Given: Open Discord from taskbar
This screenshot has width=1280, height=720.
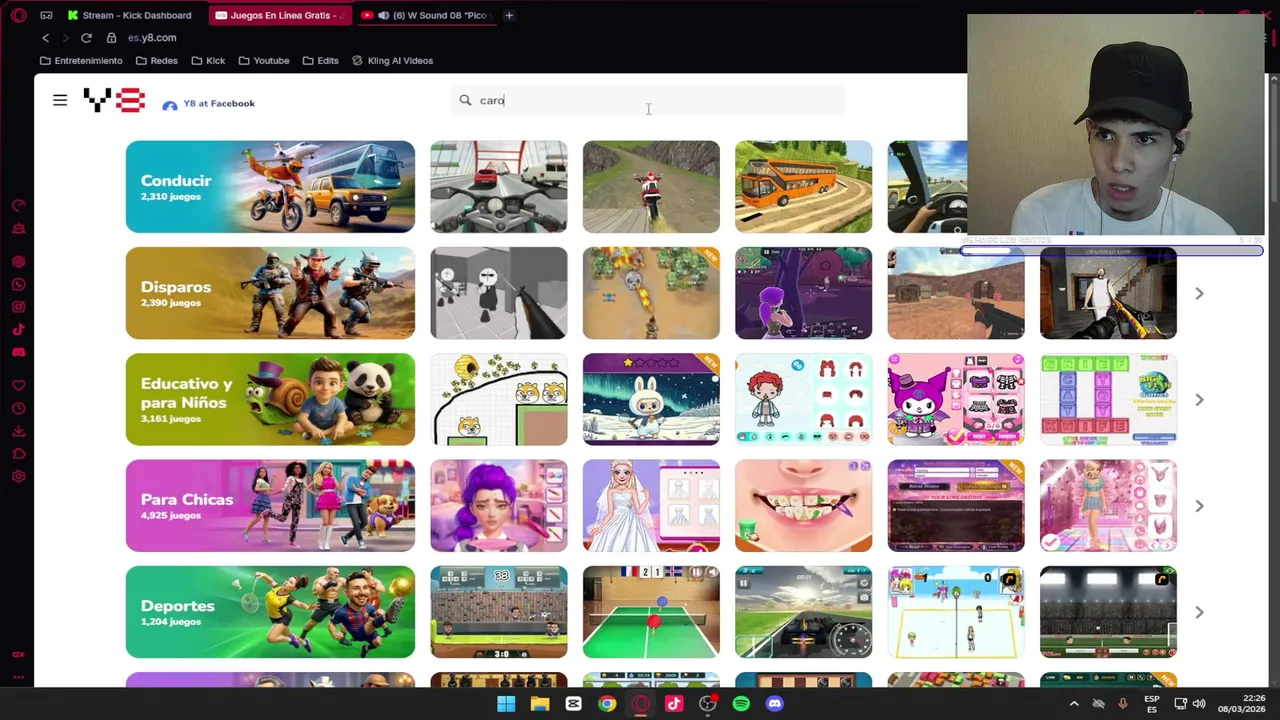Looking at the screenshot, I should point(774,704).
